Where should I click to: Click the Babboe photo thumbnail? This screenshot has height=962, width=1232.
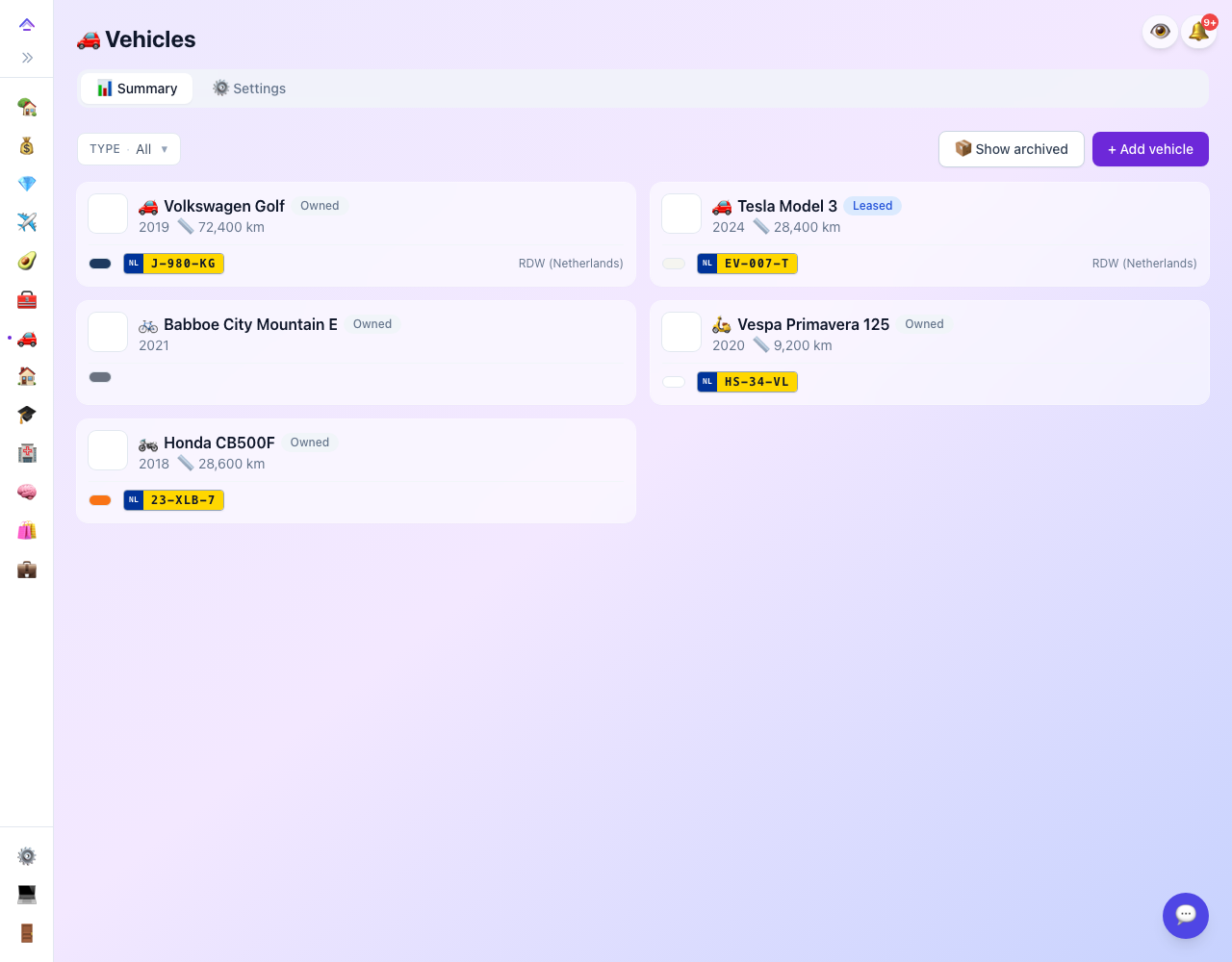[108, 332]
